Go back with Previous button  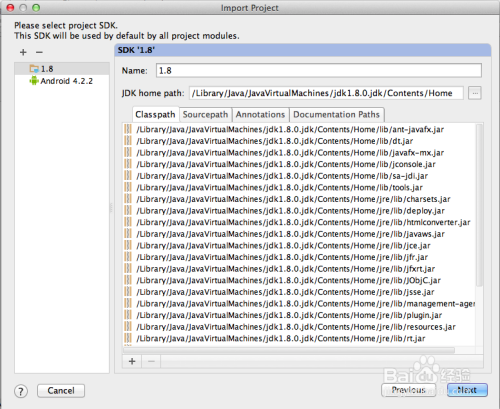tap(409, 390)
